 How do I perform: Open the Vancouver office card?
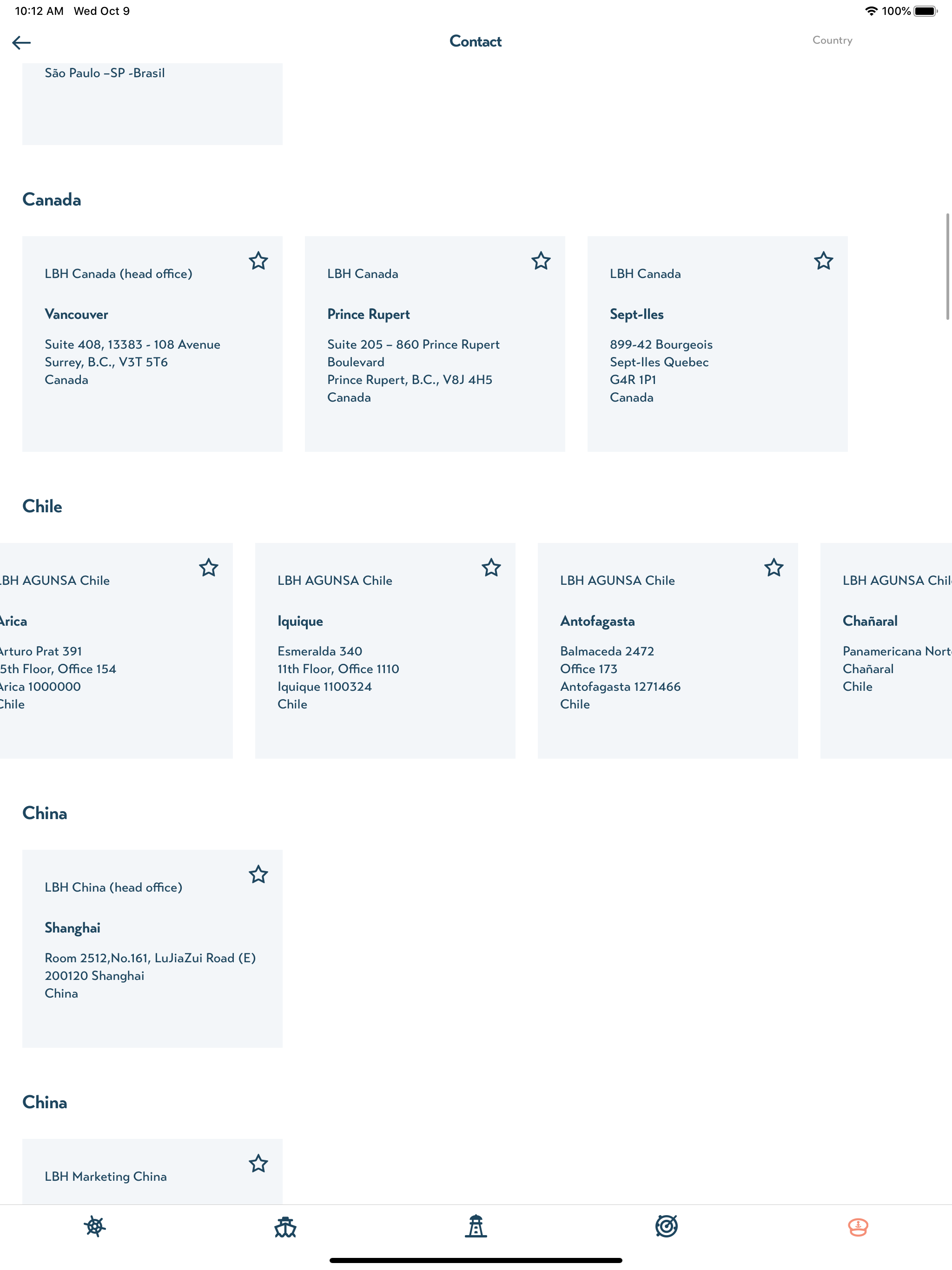point(152,344)
